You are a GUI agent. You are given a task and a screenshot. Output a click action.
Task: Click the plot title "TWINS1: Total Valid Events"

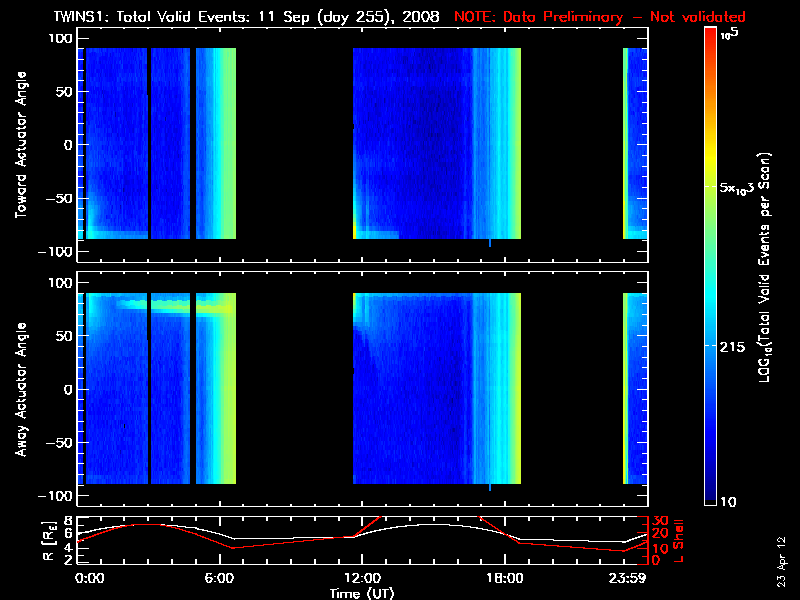152,17
